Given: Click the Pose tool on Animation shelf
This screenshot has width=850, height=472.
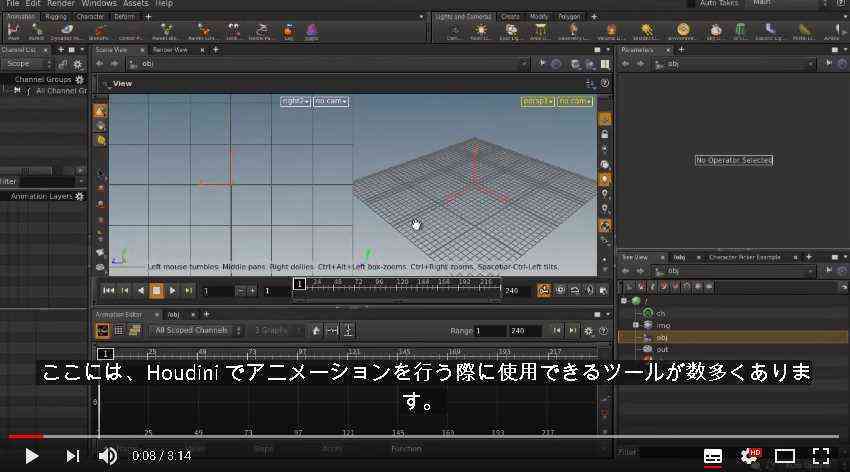Looking at the screenshot, I should point(13,31).
